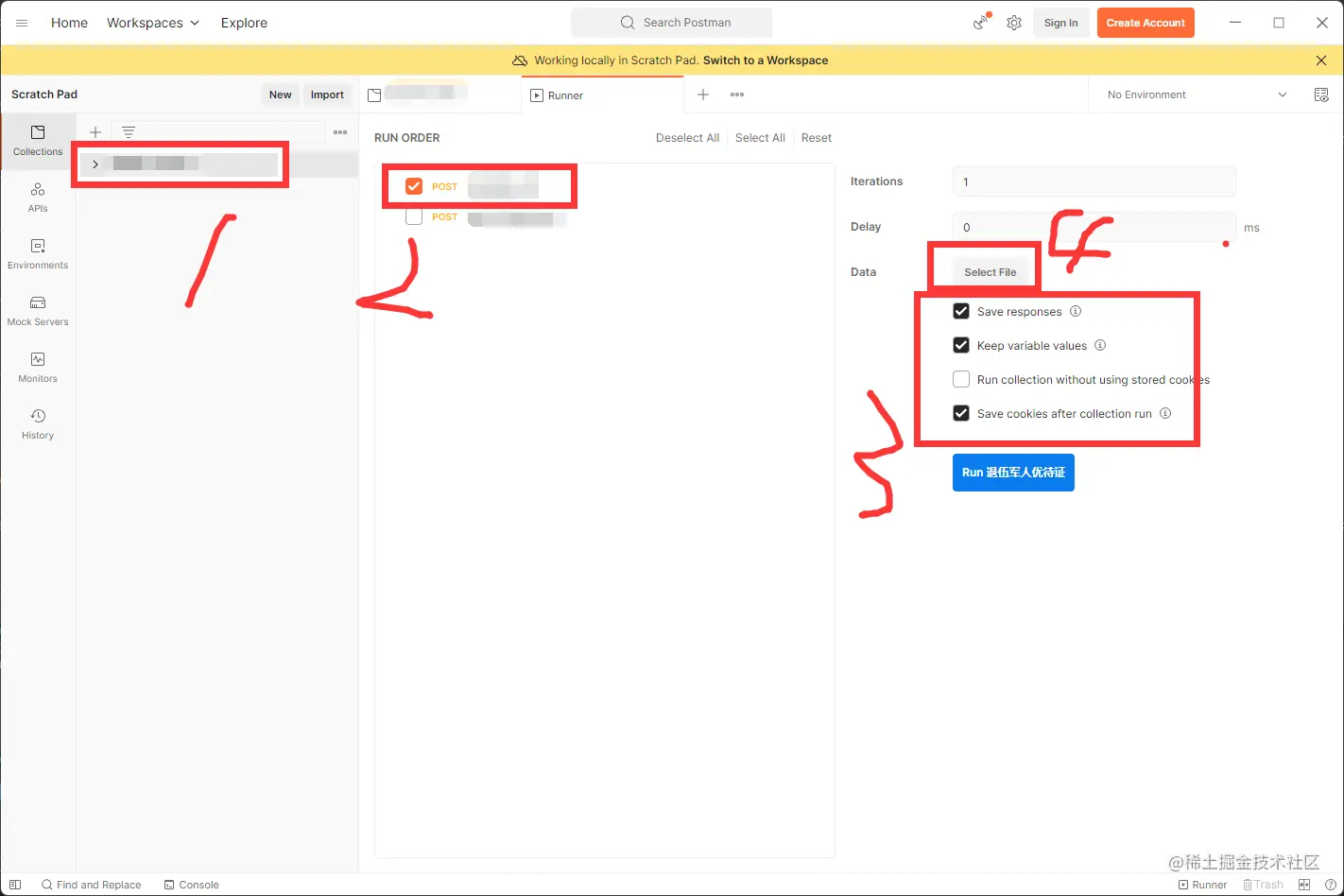Click the capture requests satellite icon
Image resolution: width=1344 pixels, height=896 pixels.
click(x=981, y=22)
